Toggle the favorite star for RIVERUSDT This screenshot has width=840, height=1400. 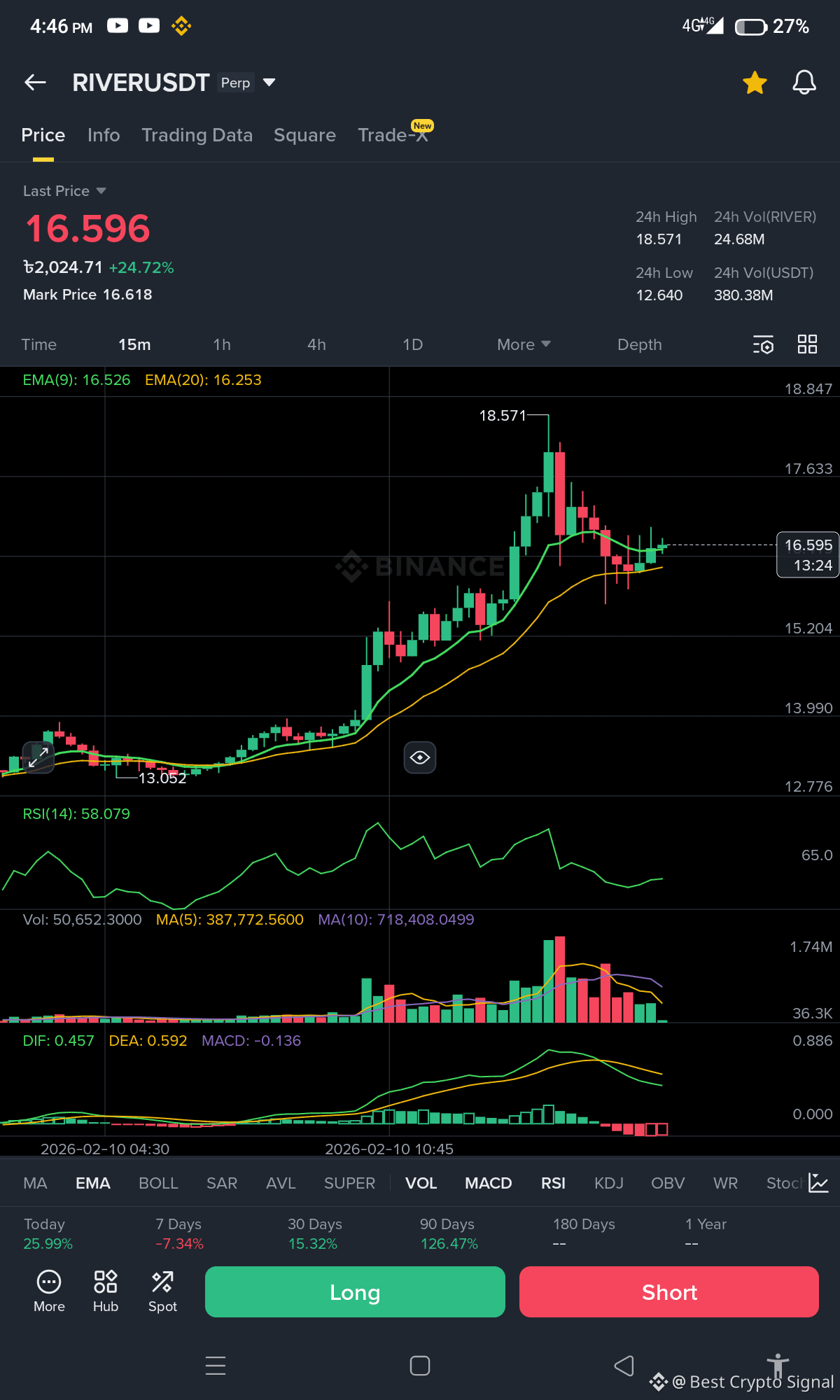(x=755, y=83)
